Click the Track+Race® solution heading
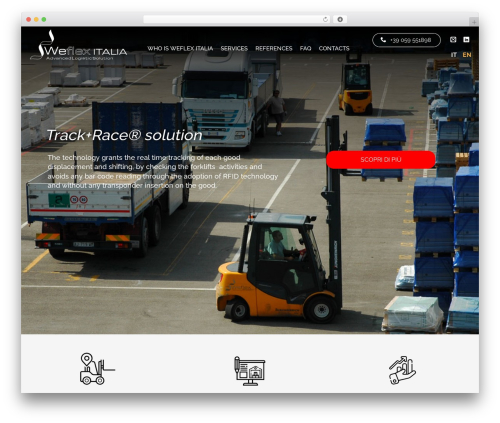Viewport: 500px width, 423px height. (x=124, y=135)
